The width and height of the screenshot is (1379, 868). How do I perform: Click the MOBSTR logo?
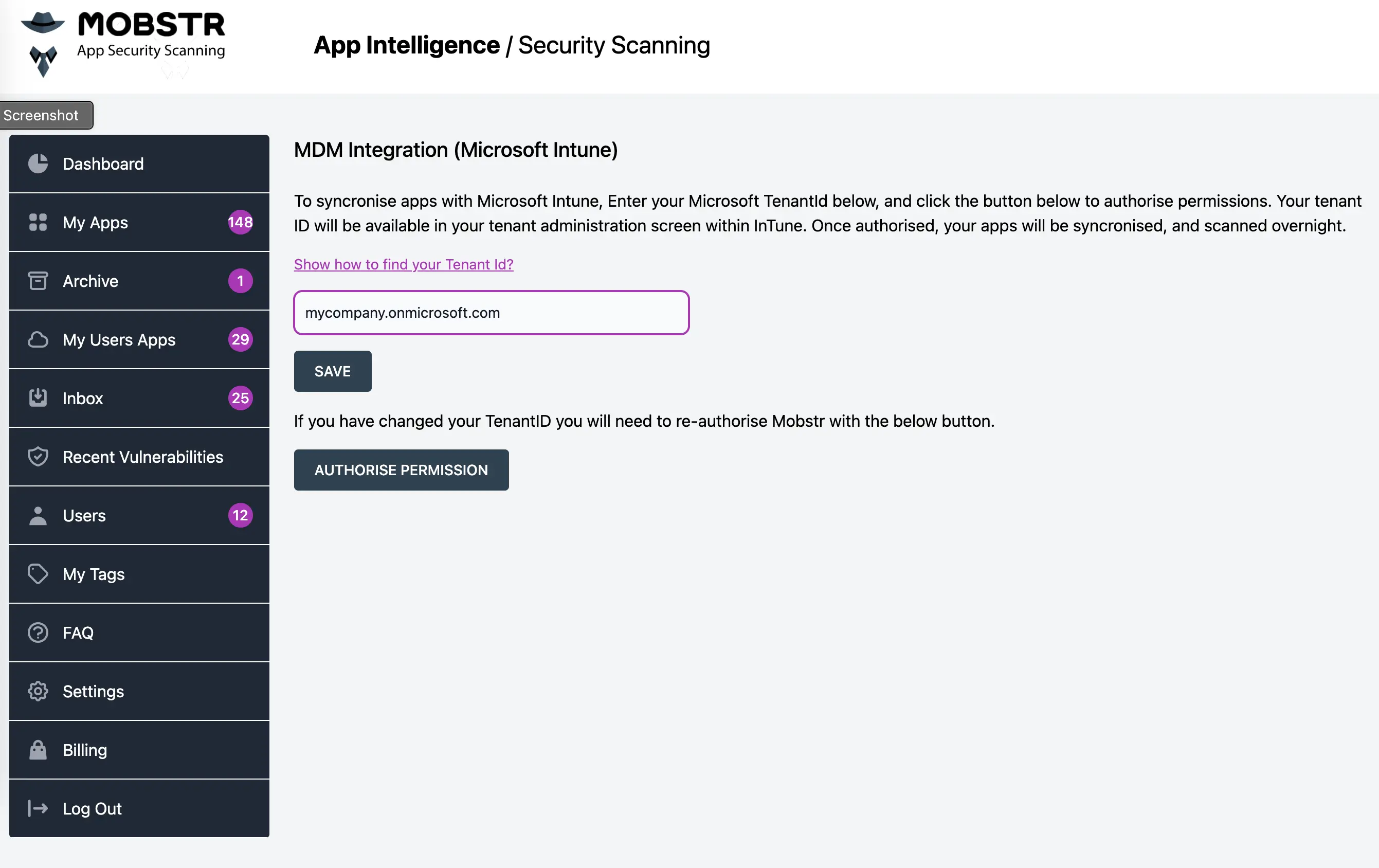pyautogui.click(x=123, y=40)
